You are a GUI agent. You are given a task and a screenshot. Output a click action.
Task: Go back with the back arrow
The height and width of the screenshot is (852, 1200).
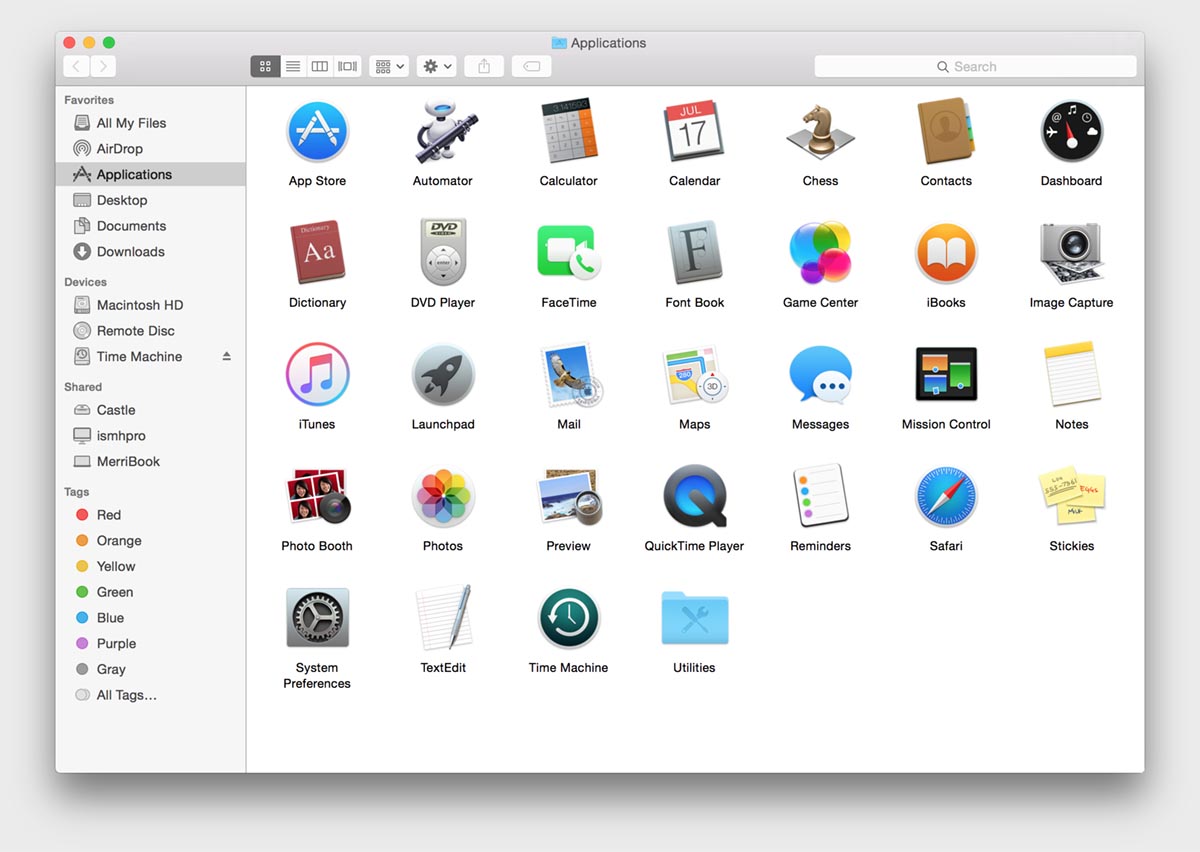[77, 66]
